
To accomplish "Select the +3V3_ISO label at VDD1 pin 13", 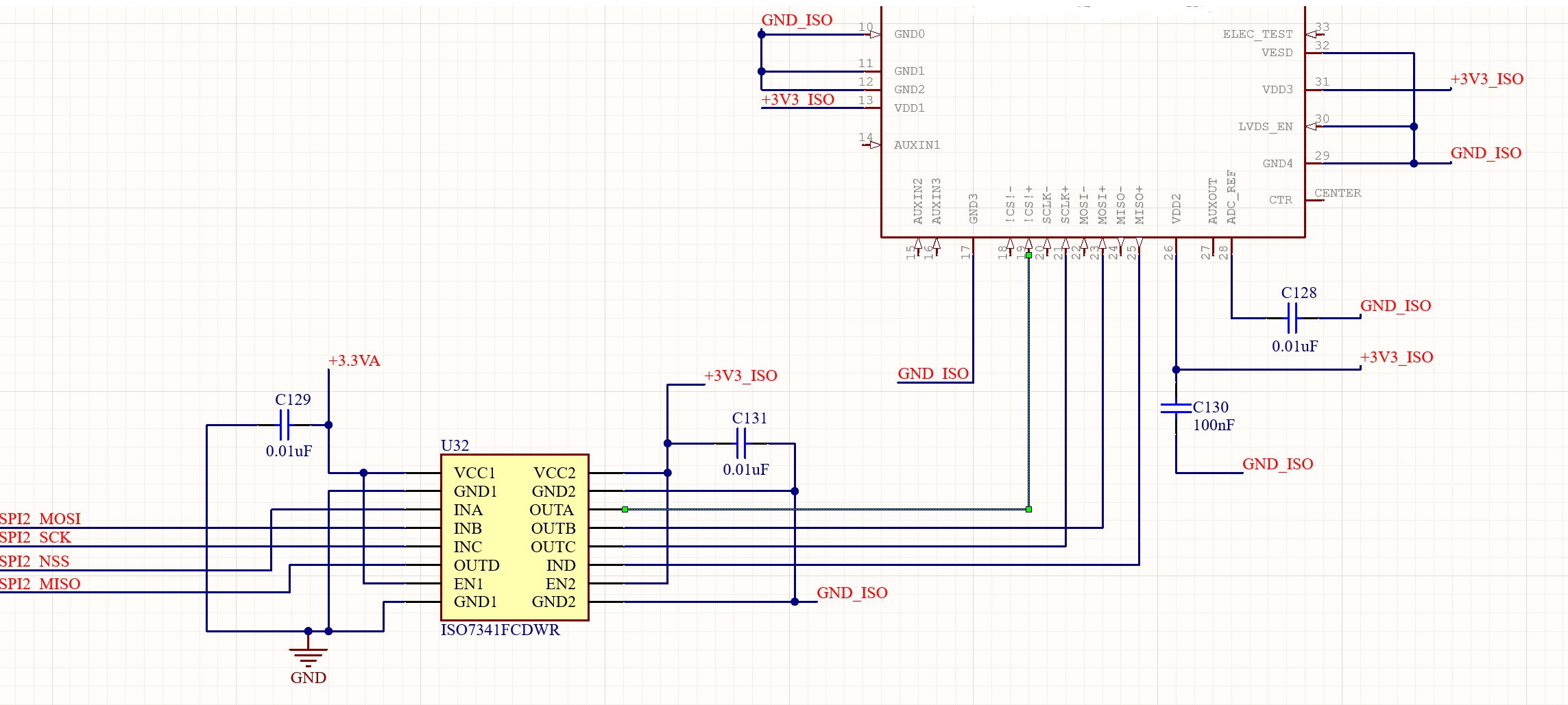I will click(x=797, y=99).
